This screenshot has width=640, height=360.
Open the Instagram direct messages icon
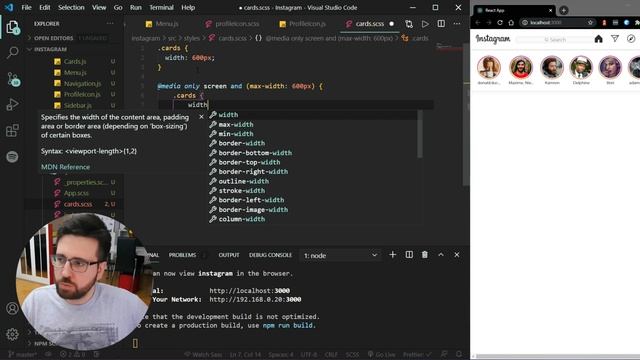[x=615, y=39]
